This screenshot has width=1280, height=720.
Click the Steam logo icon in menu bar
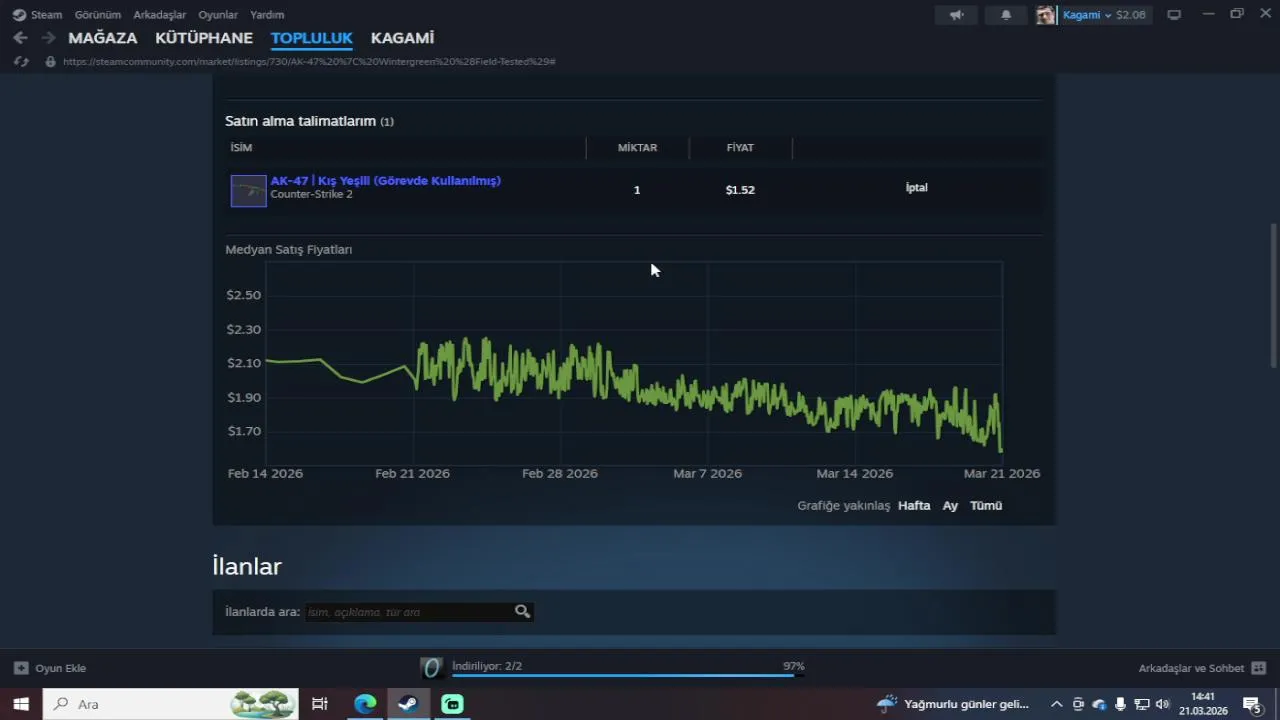(x=19, y=15)
